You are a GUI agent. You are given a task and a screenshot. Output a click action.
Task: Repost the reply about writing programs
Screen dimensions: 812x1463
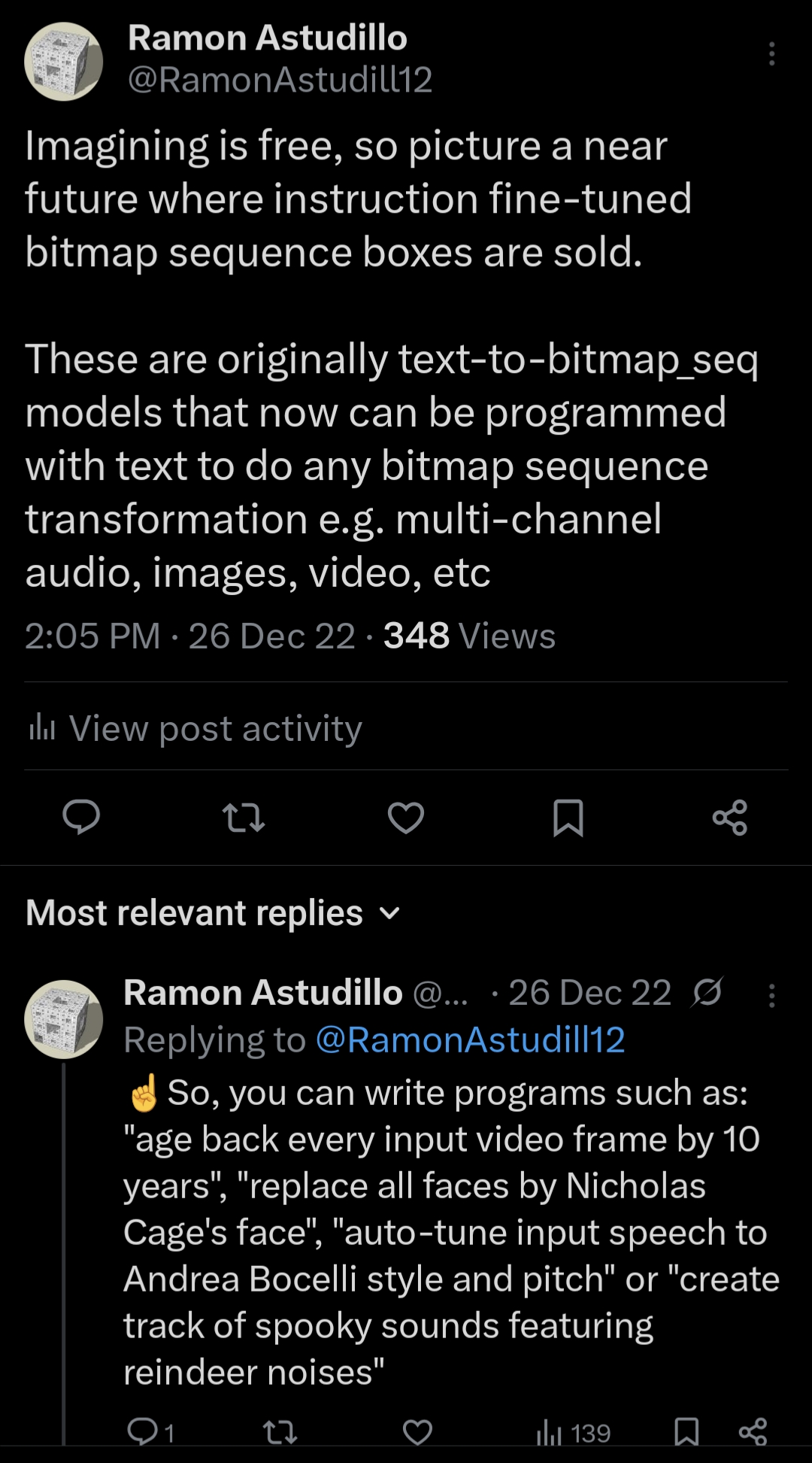281,1432
